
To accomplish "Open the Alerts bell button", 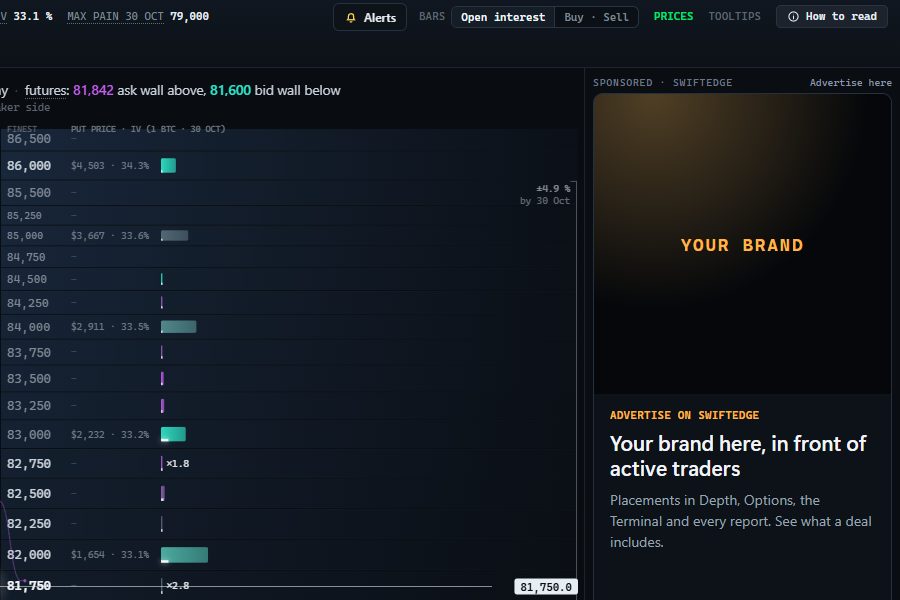I will [x=370, y=17].
